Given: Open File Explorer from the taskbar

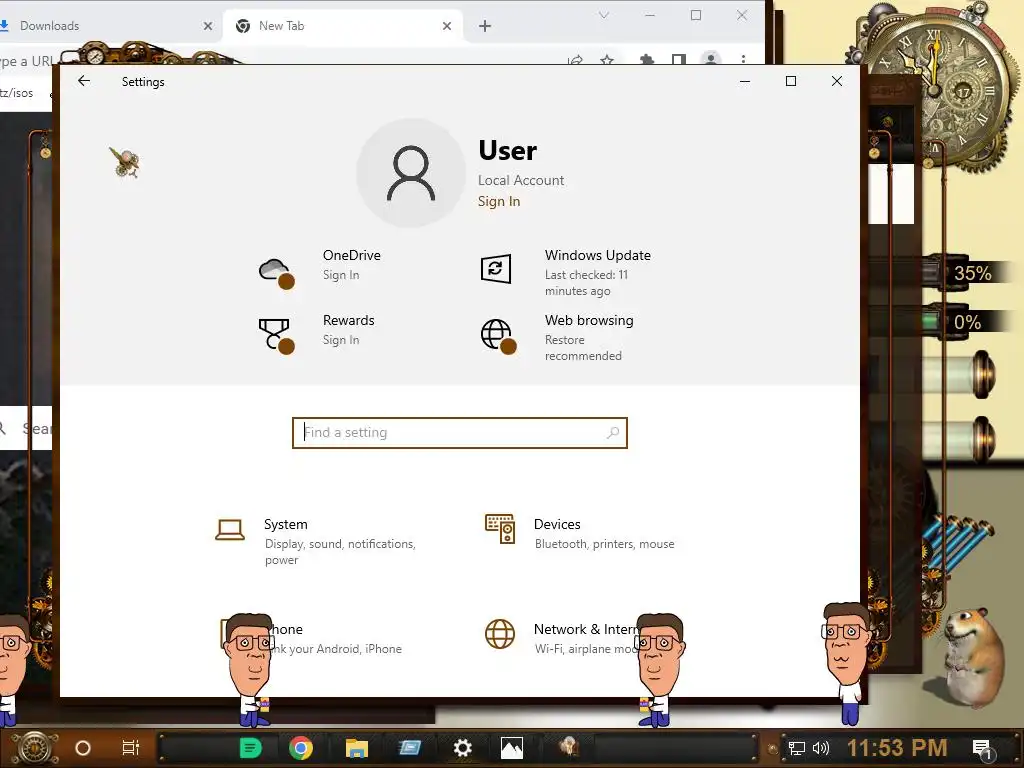Looking at the screenshot, I should click(x=357, y=748).
